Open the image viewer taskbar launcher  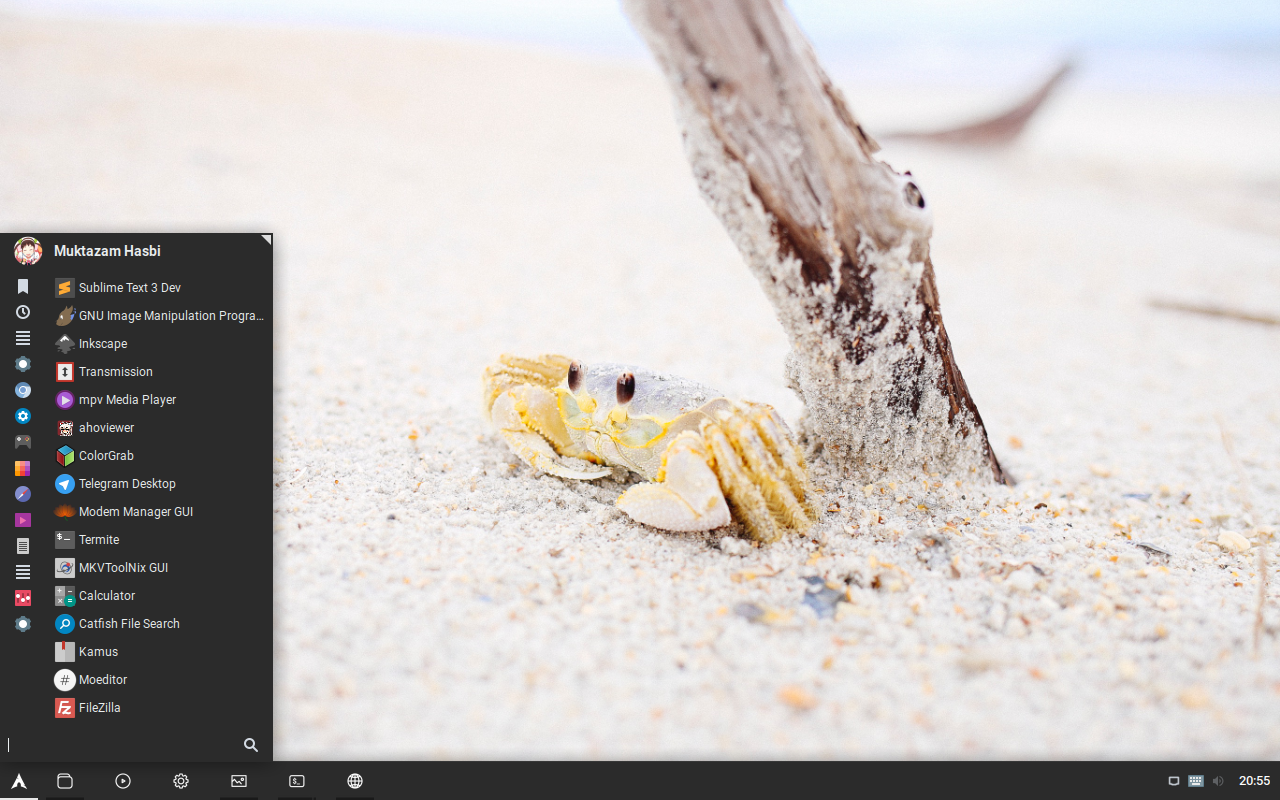pyautogui.click(x=239, y=781)
